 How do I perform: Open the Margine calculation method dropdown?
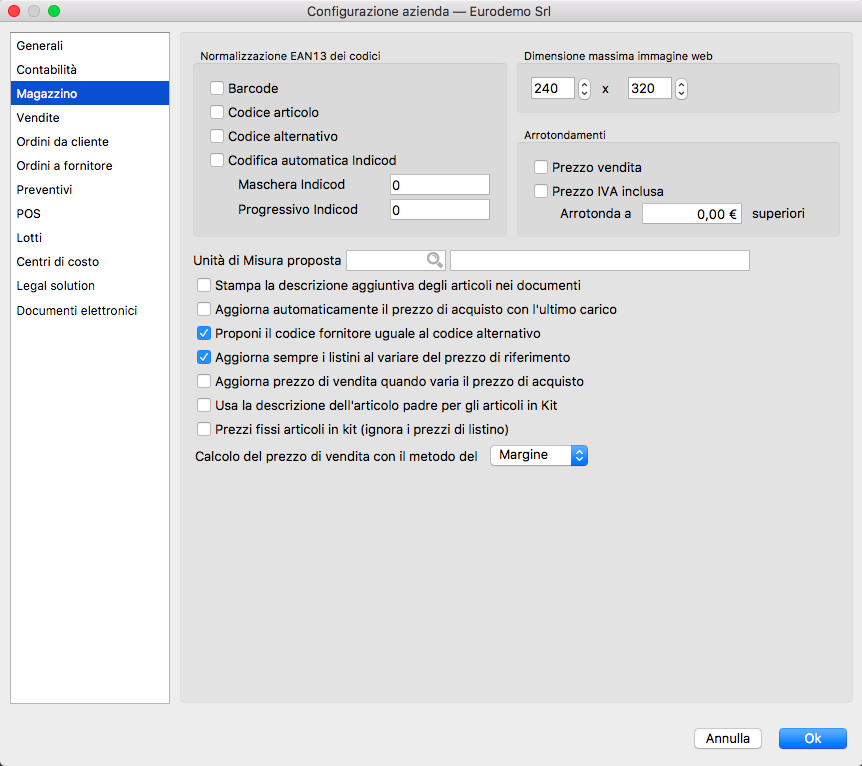pyautogui.click(x=539, y=455)
